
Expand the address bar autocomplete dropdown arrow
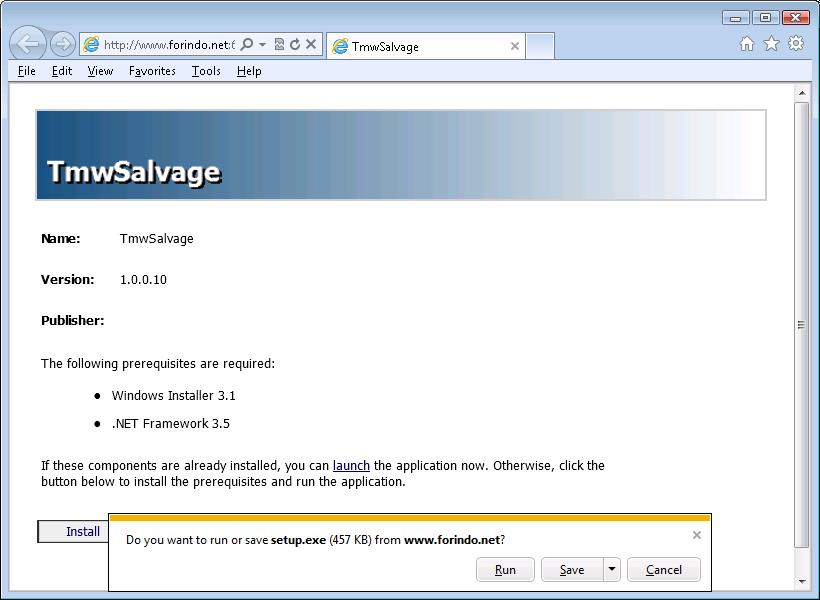[x=262, y=45]
